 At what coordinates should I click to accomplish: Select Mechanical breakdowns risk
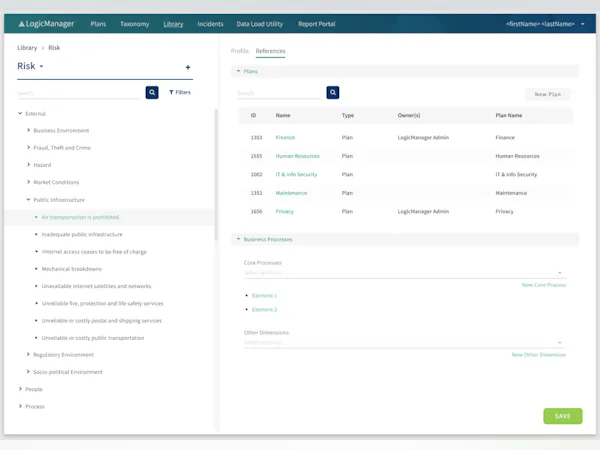[x=72, y=269]
